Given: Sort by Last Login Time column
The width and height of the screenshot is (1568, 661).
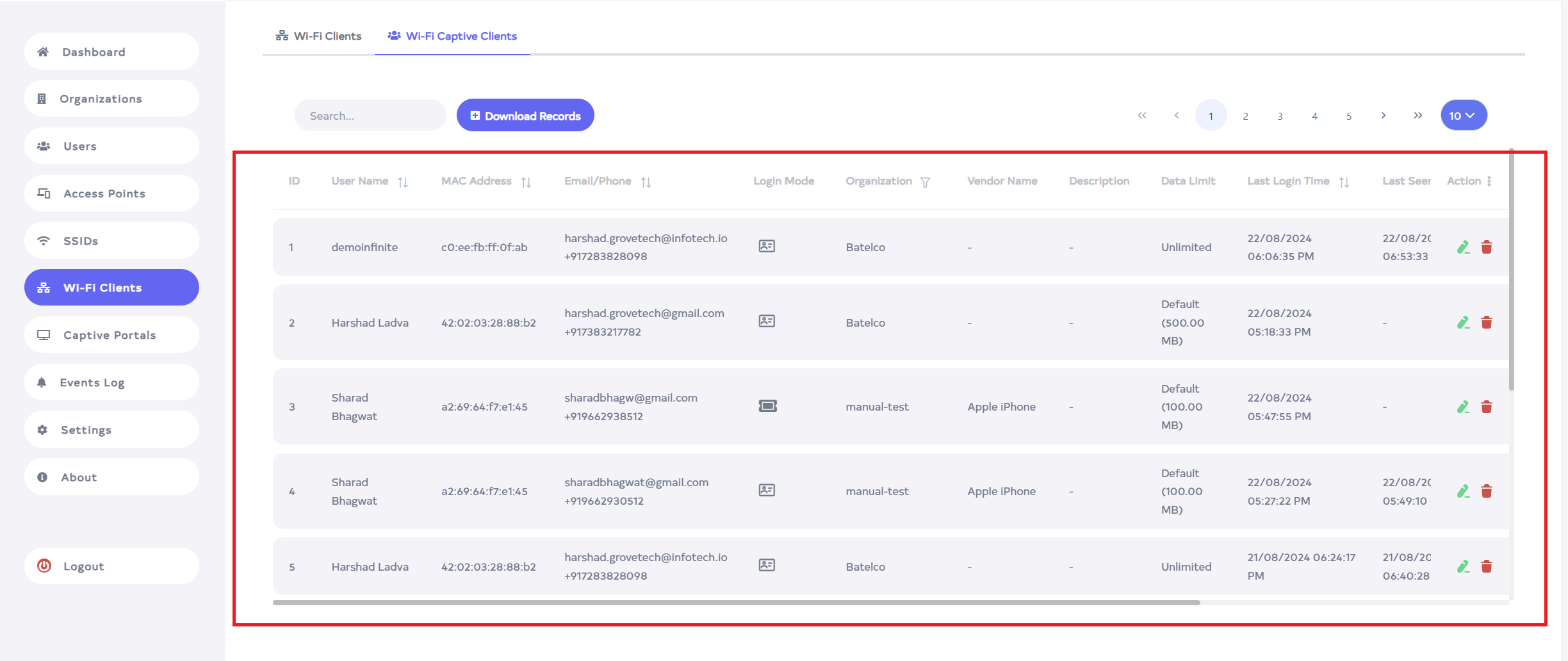Looking at the screenshot, I should click(x=1344, y=183).
